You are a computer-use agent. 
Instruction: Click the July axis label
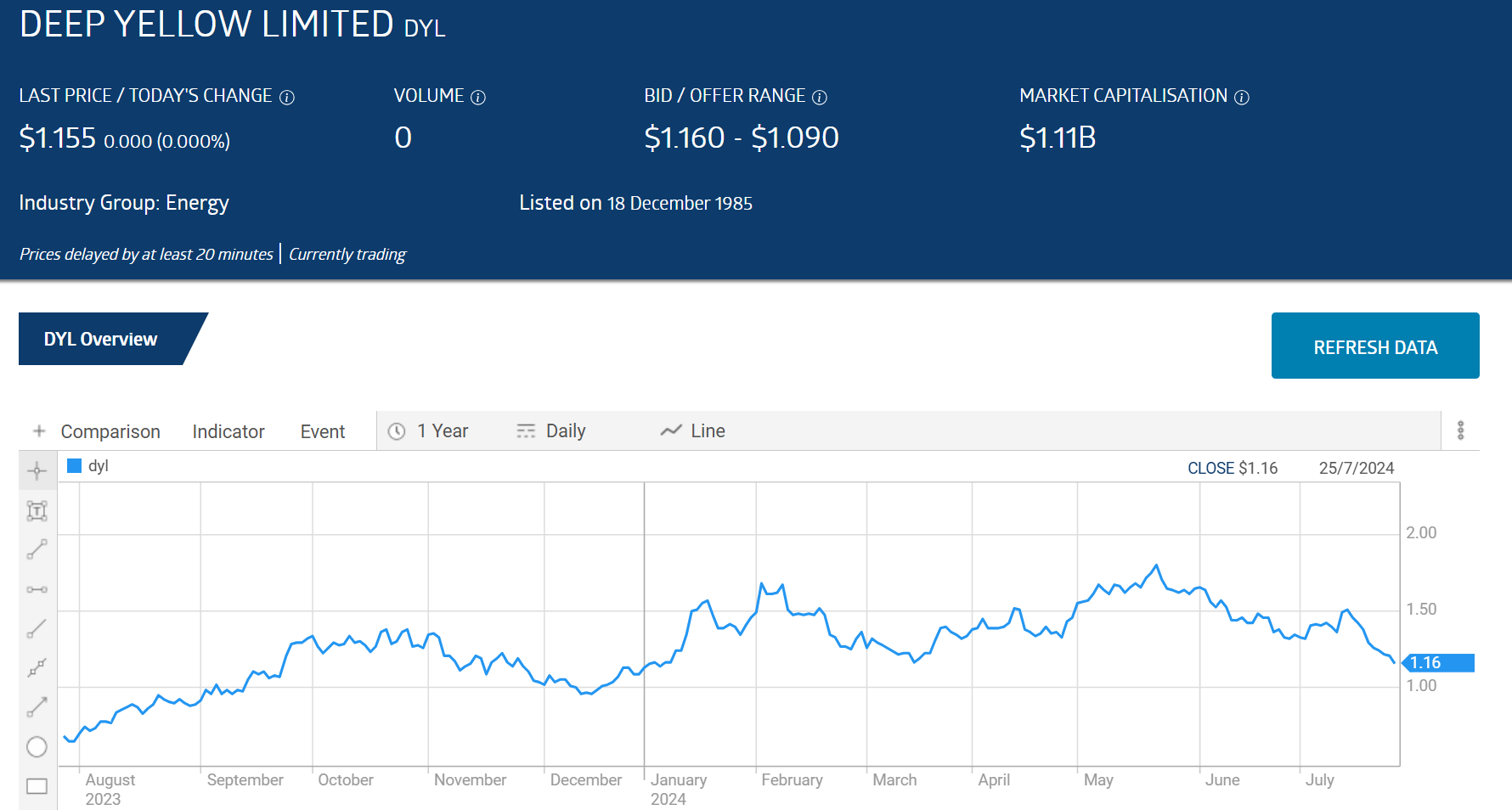point(1320,779)
